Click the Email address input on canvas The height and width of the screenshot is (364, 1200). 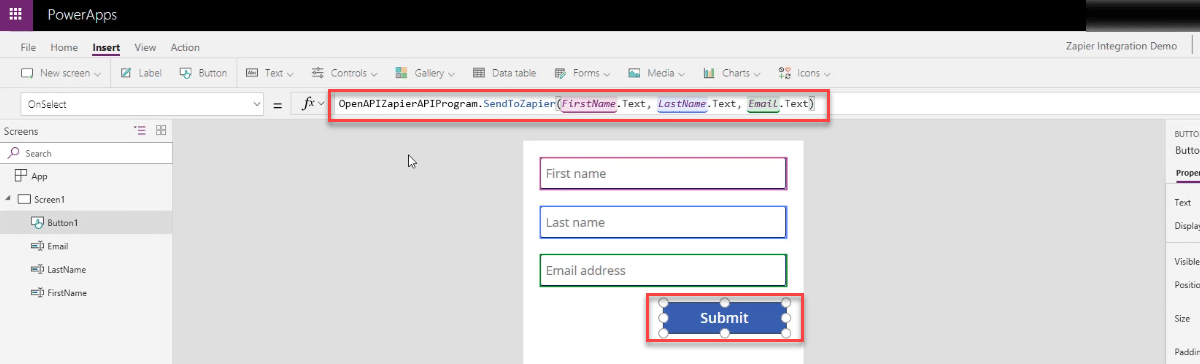pyautogui.click(x=663, y=270)
